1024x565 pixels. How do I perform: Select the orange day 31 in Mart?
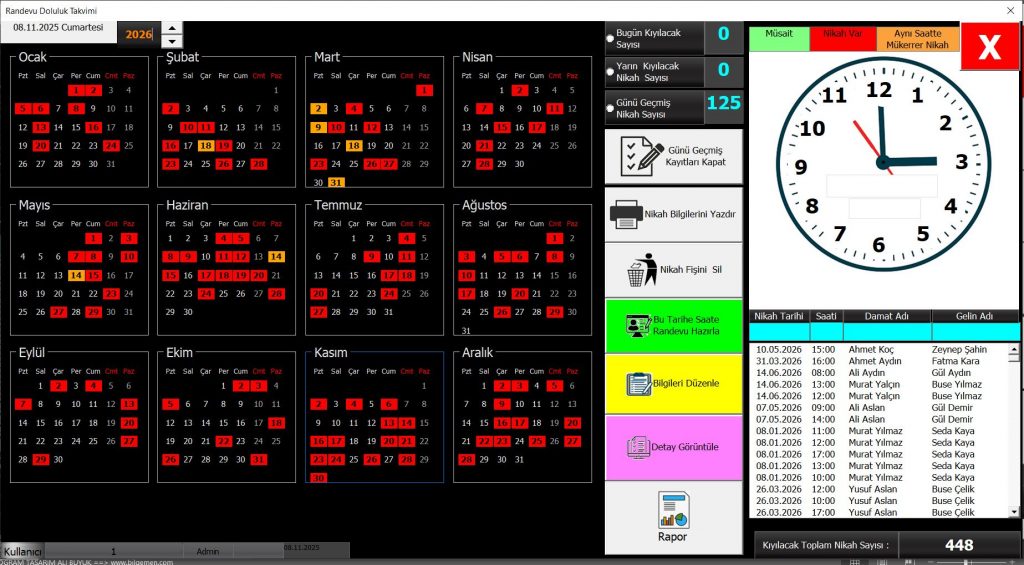tap(336, 182)
